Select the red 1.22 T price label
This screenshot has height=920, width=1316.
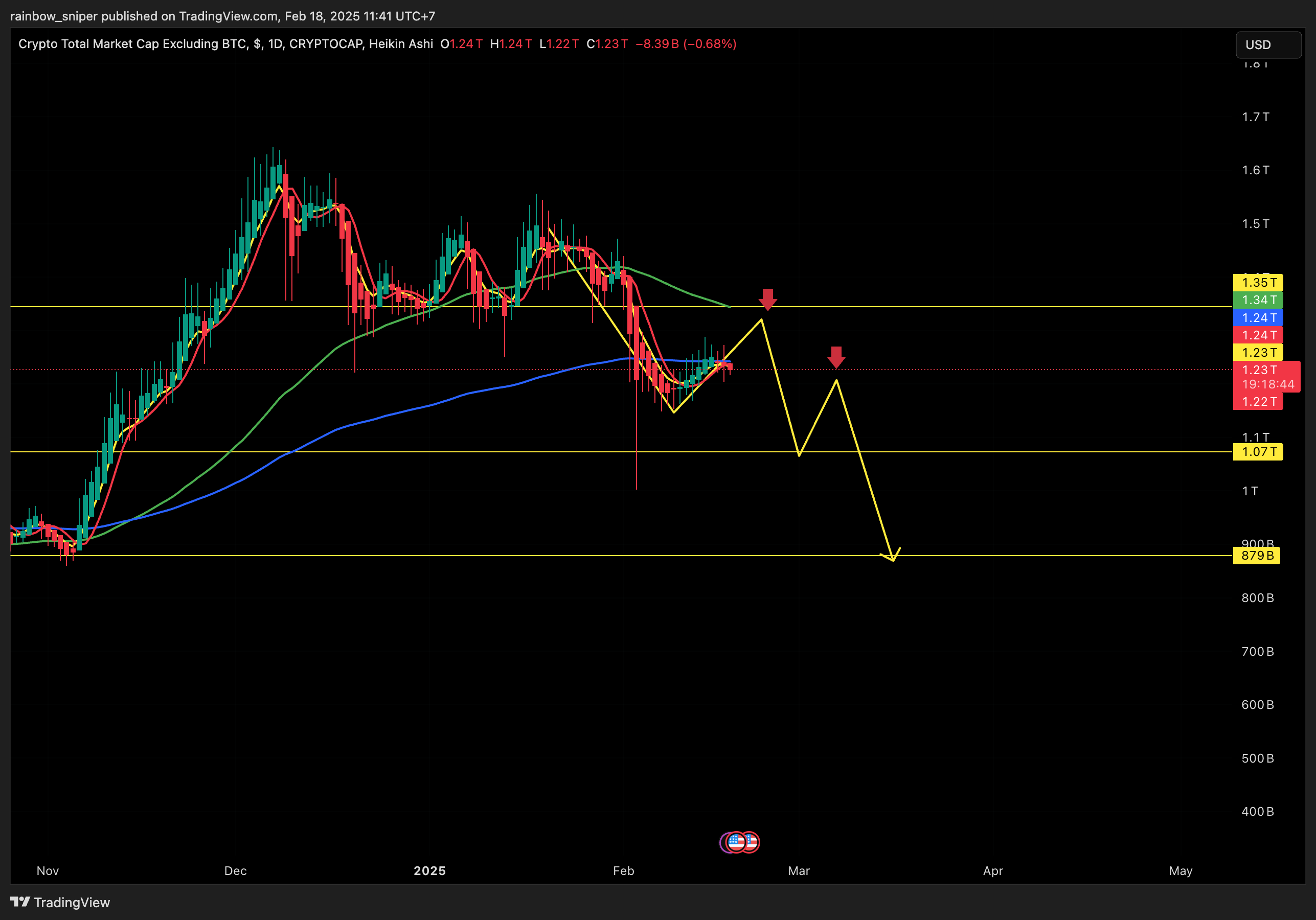[x=1258, y=402]
